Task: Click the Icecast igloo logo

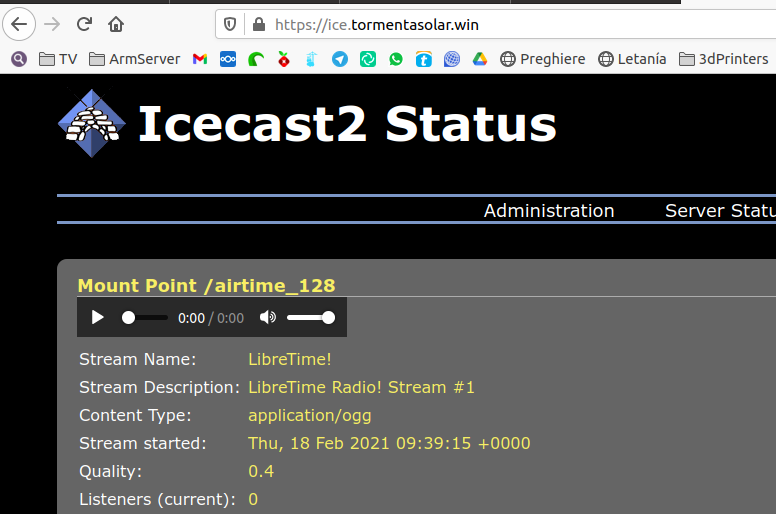Action: 92,123
